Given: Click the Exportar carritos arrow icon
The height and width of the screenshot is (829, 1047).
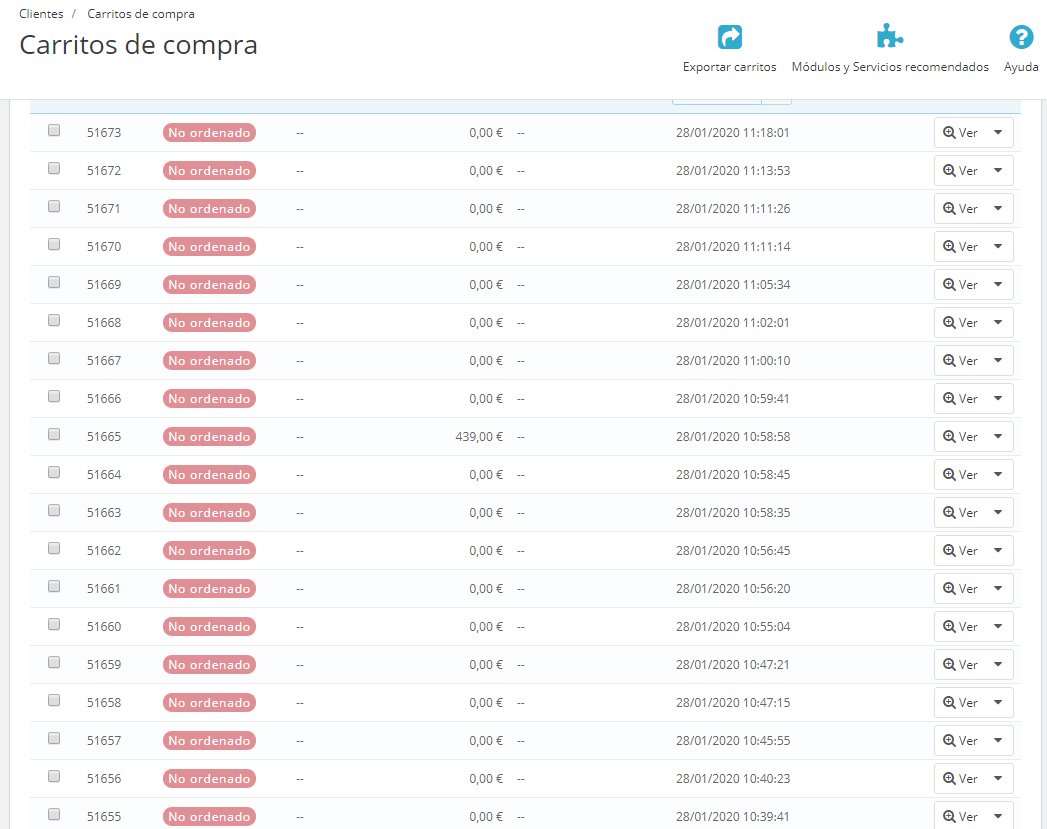Looking at the screenshot, I should pos(729,37).
